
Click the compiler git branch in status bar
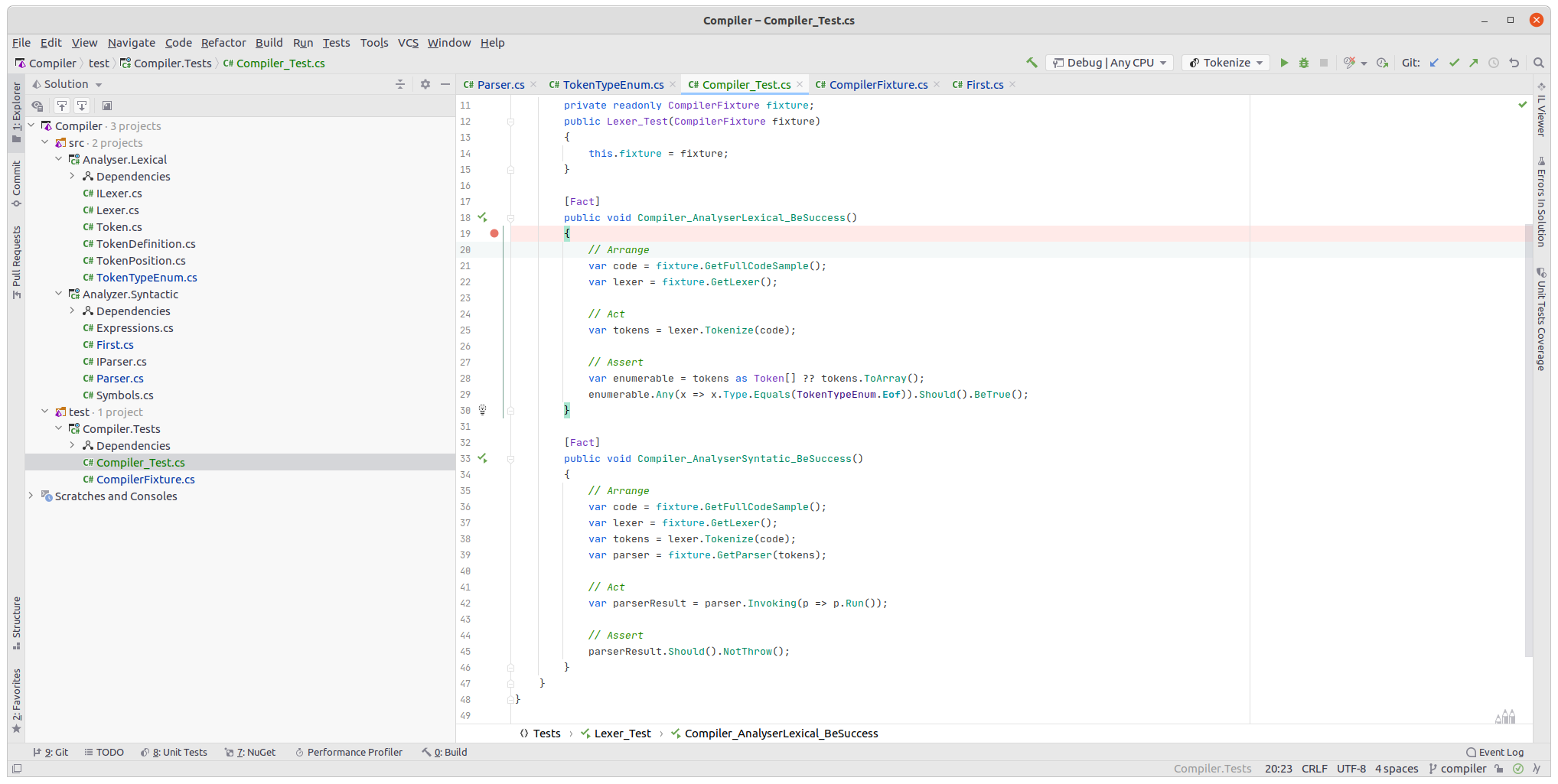(x=1457, y=769)
